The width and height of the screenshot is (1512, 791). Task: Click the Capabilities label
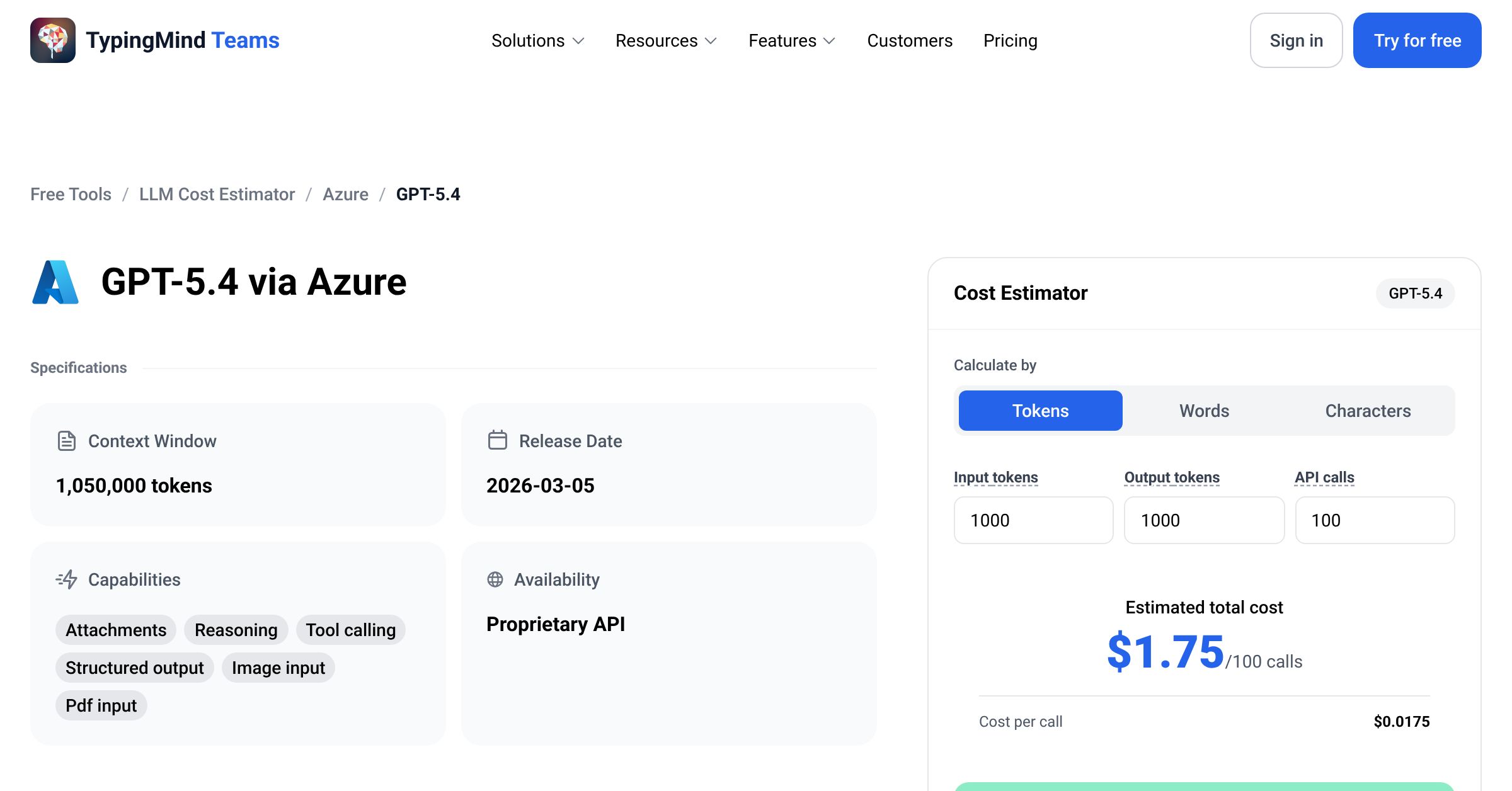(x=134, y=579)
